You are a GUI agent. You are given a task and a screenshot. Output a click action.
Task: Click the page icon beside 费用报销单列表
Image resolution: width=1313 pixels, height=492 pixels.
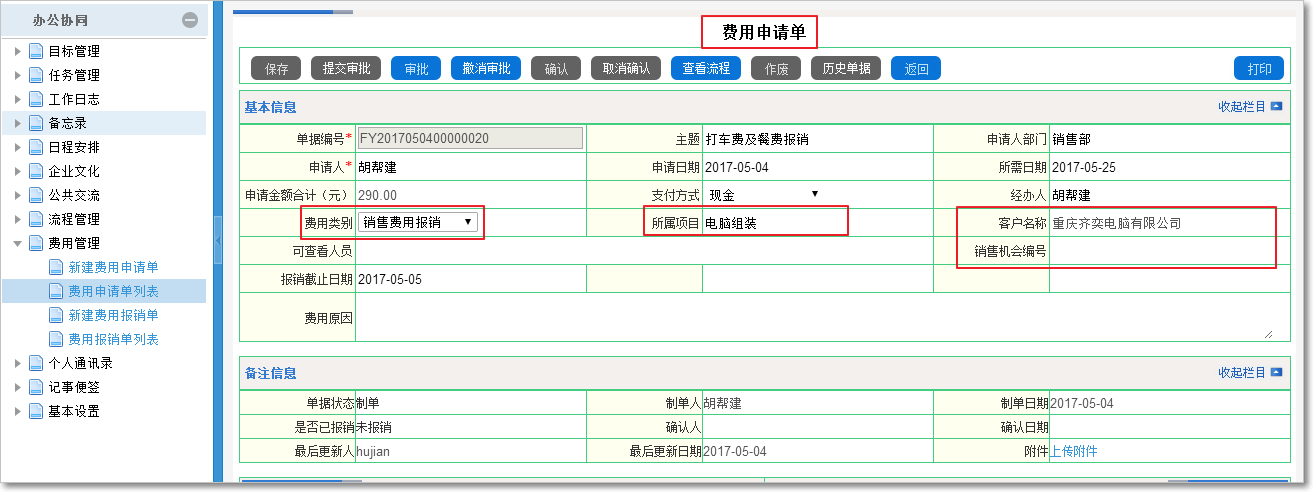click(56, 339)
